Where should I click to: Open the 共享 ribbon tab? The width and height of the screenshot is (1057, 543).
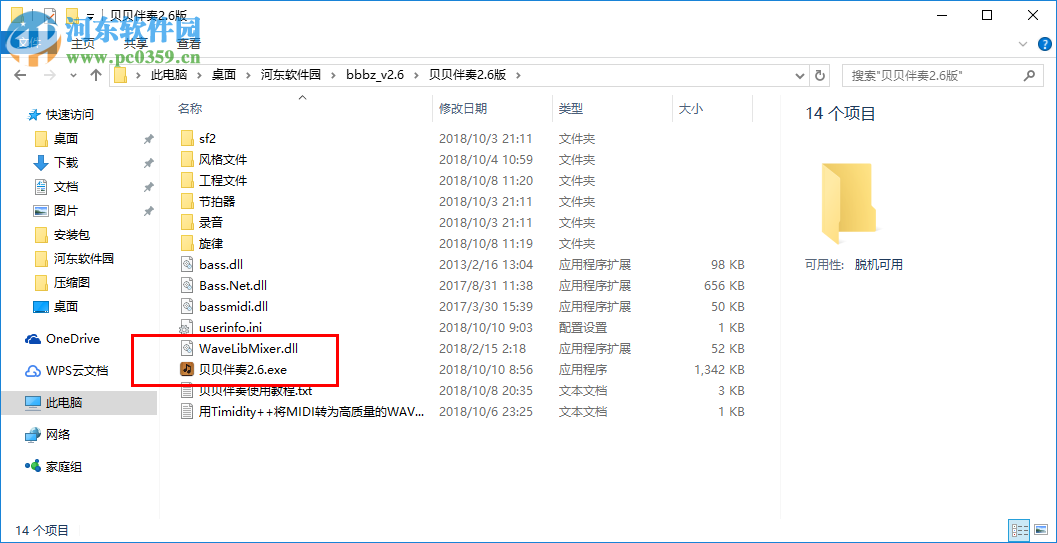click(x=136, y=44)
